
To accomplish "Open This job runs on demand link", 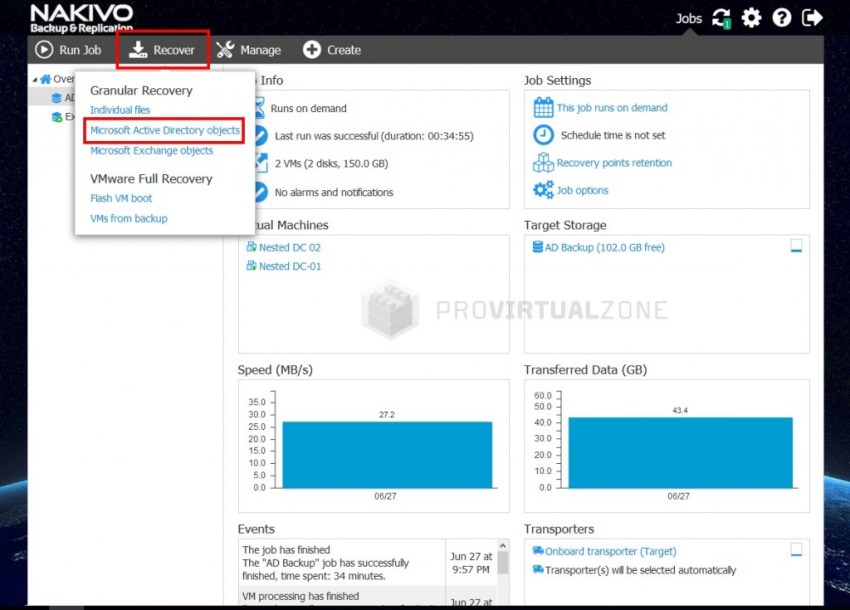I will [612, 108].
